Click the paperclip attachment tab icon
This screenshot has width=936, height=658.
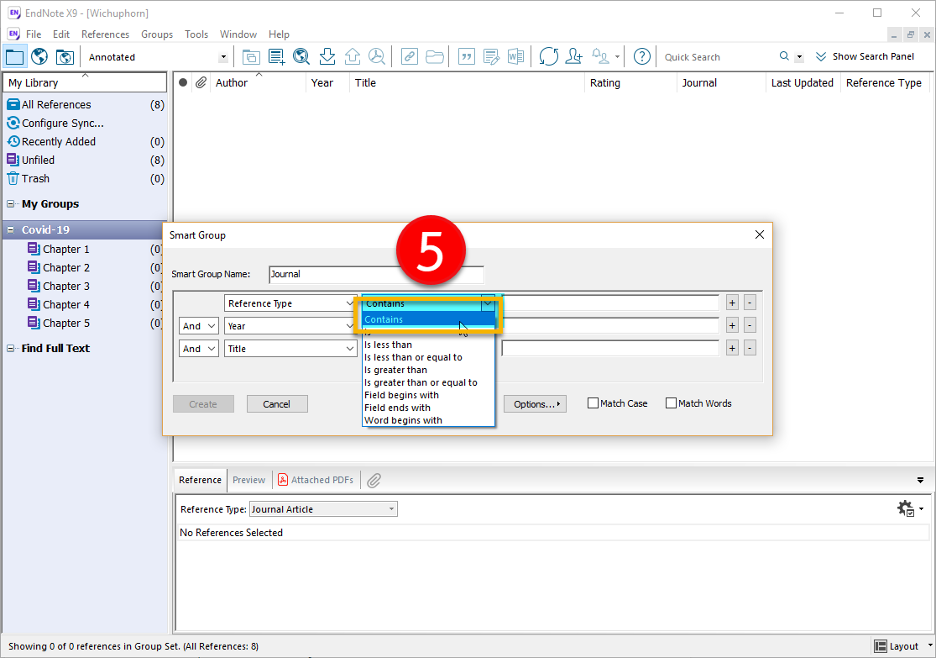(374, 480)
